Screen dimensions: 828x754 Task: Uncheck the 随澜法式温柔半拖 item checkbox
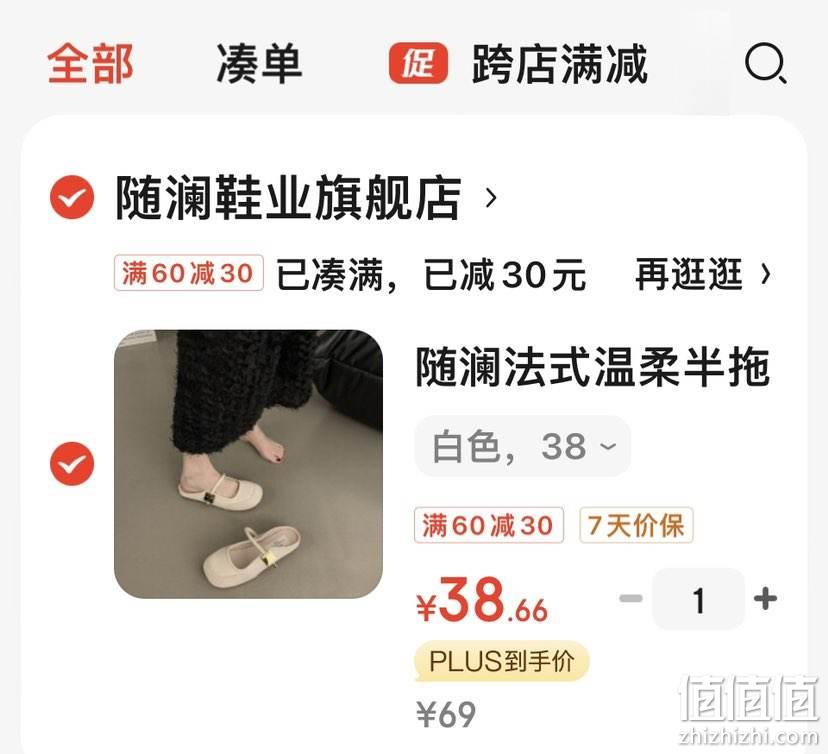[x=72, y=464]
